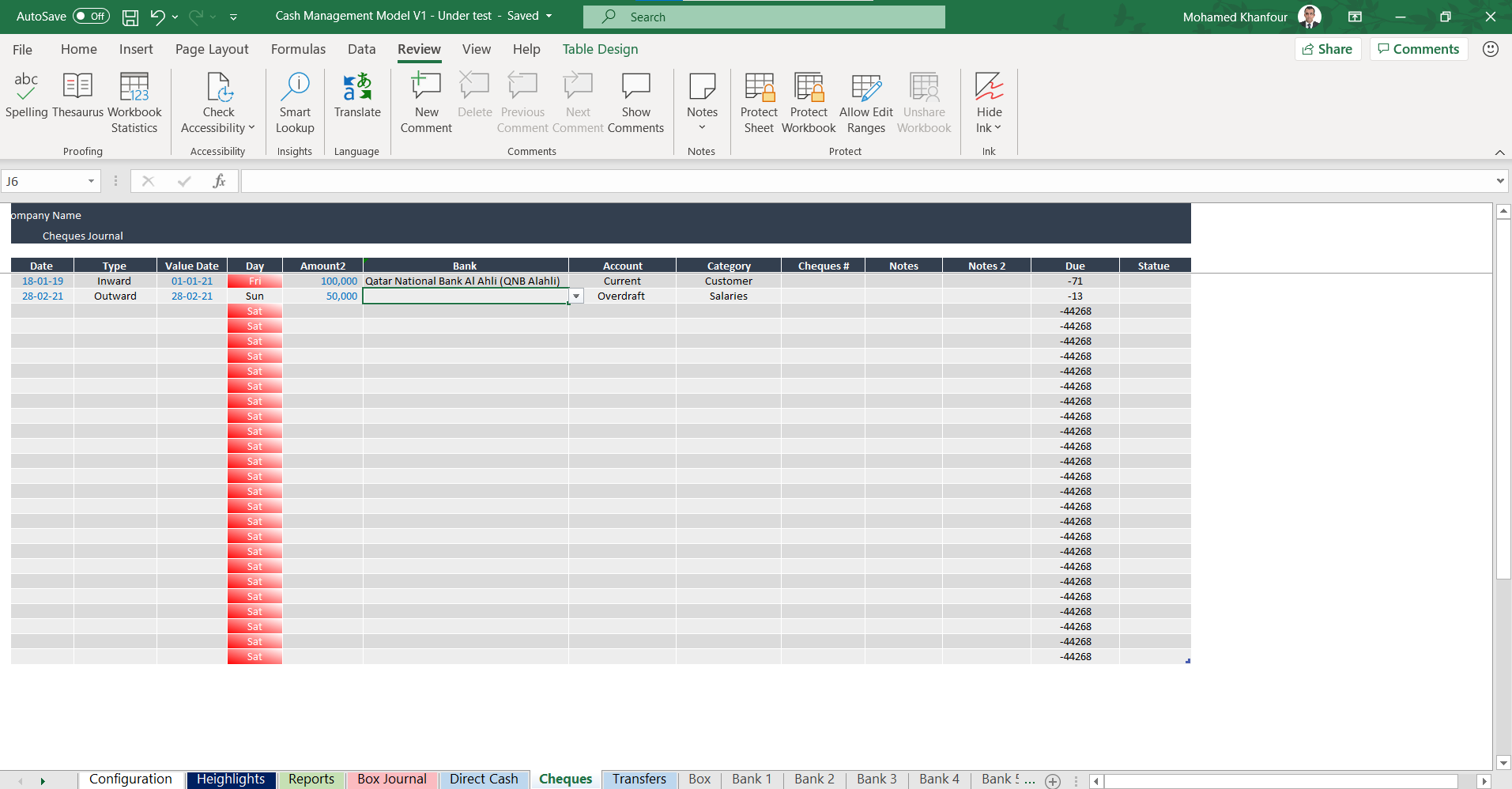Open the Notes menu button
Screen dimensions: 1512x789
[x=702, y=103]
